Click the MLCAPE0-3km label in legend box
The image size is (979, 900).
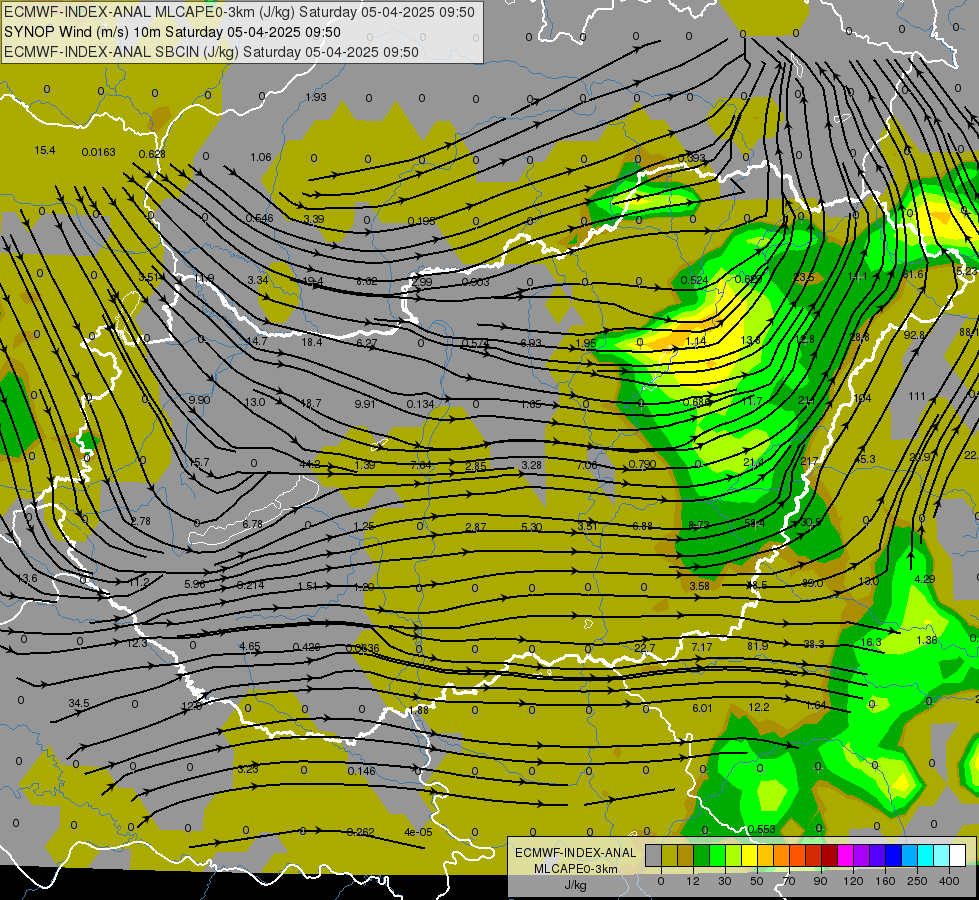[x=576, y=869]
